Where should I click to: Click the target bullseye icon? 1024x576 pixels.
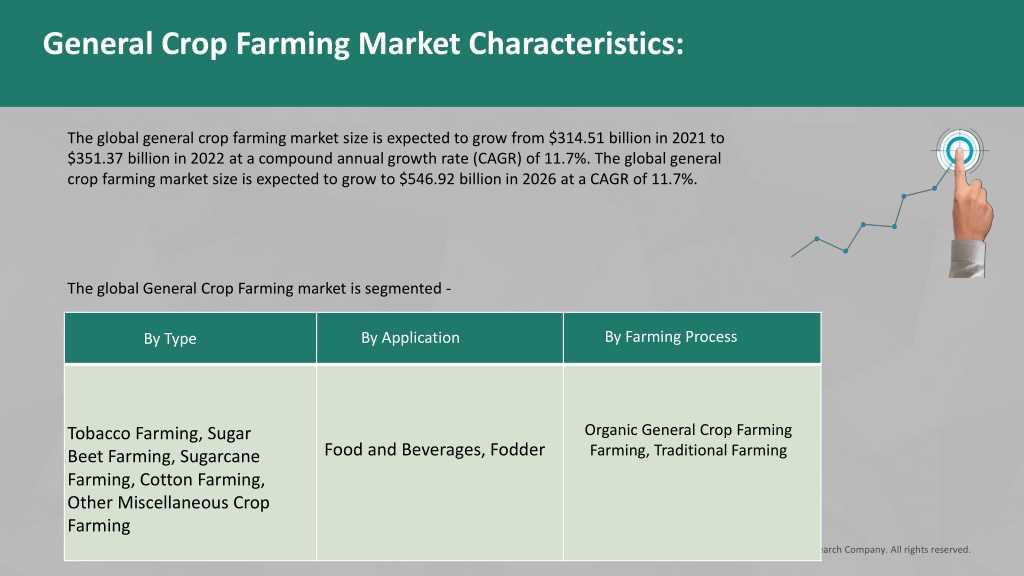pos(959,150)
